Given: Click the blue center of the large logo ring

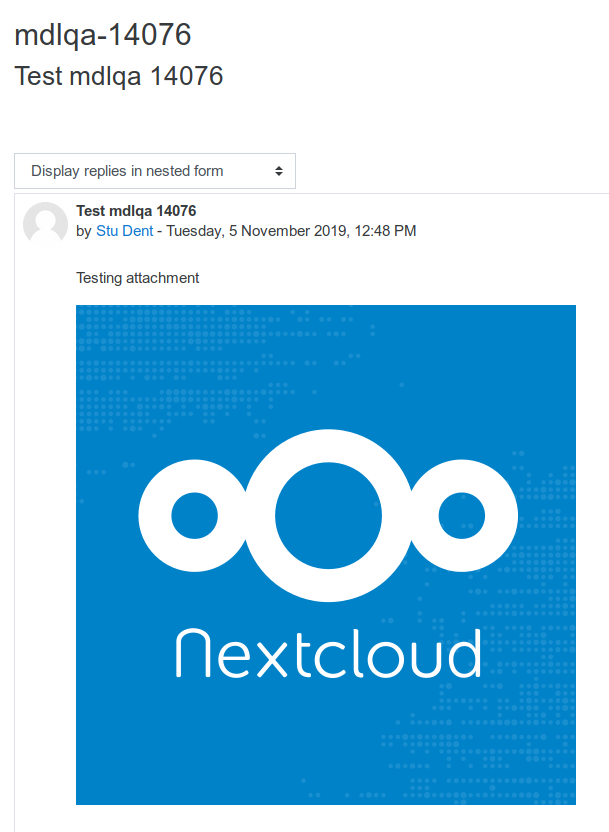Looking at the screenshot, I should [x=328, y=516].
